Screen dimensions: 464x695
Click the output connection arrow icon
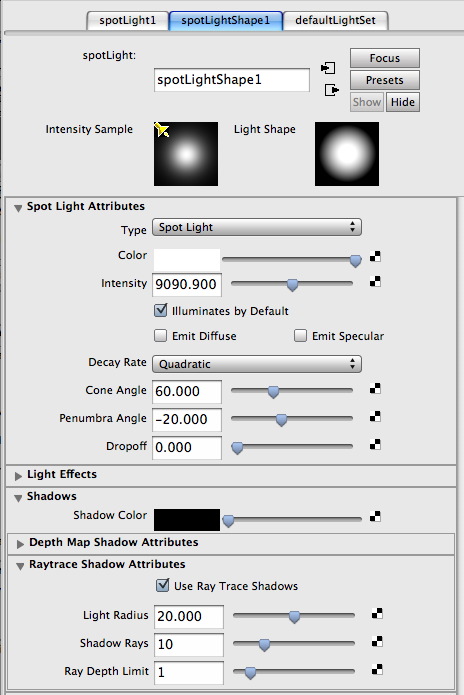pyautogui.click(x=331, y=90)
